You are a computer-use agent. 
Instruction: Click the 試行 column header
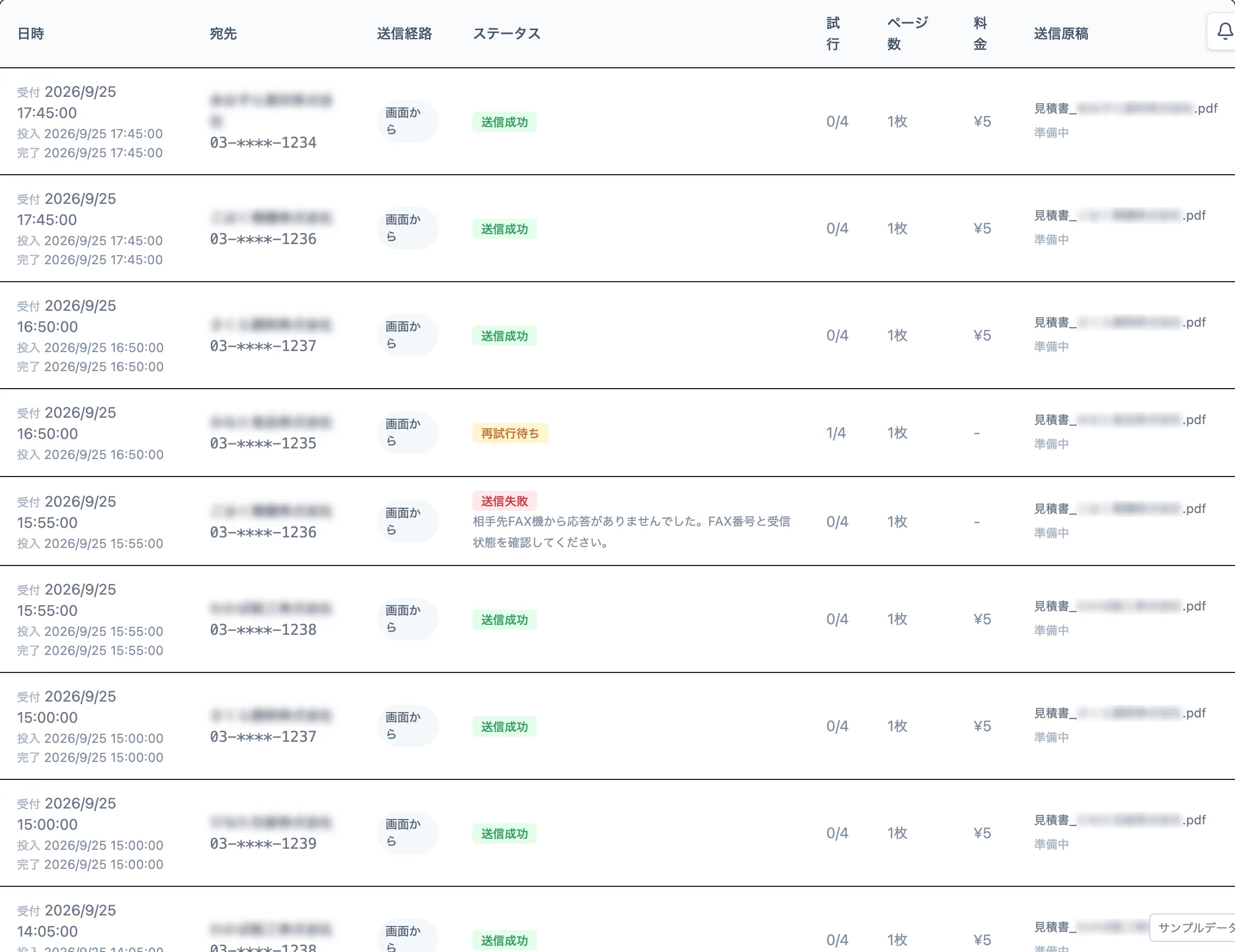tap(833, 33)
